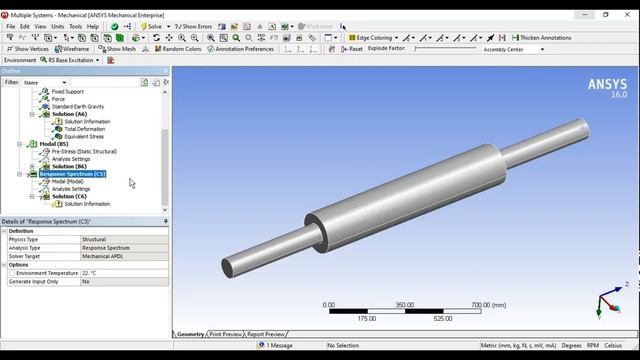Toggle Thicken Annotations
Screen dimensions: 640x360
click(541, 38)
